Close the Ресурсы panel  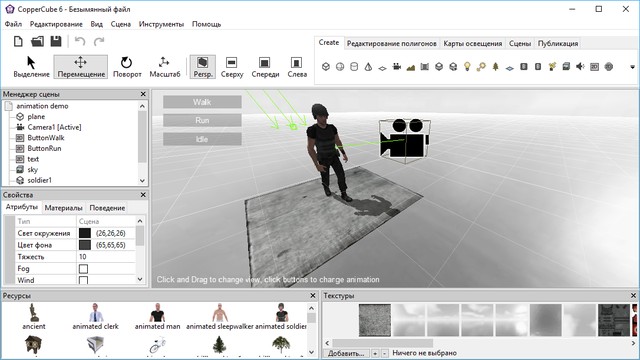pyautogui.click(x=313, y=296)
